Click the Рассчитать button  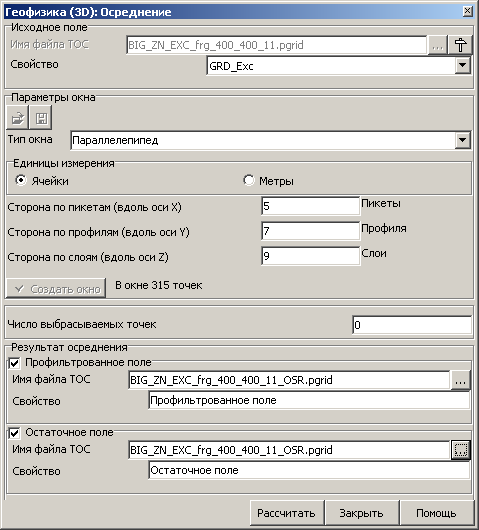coord(287,513)
